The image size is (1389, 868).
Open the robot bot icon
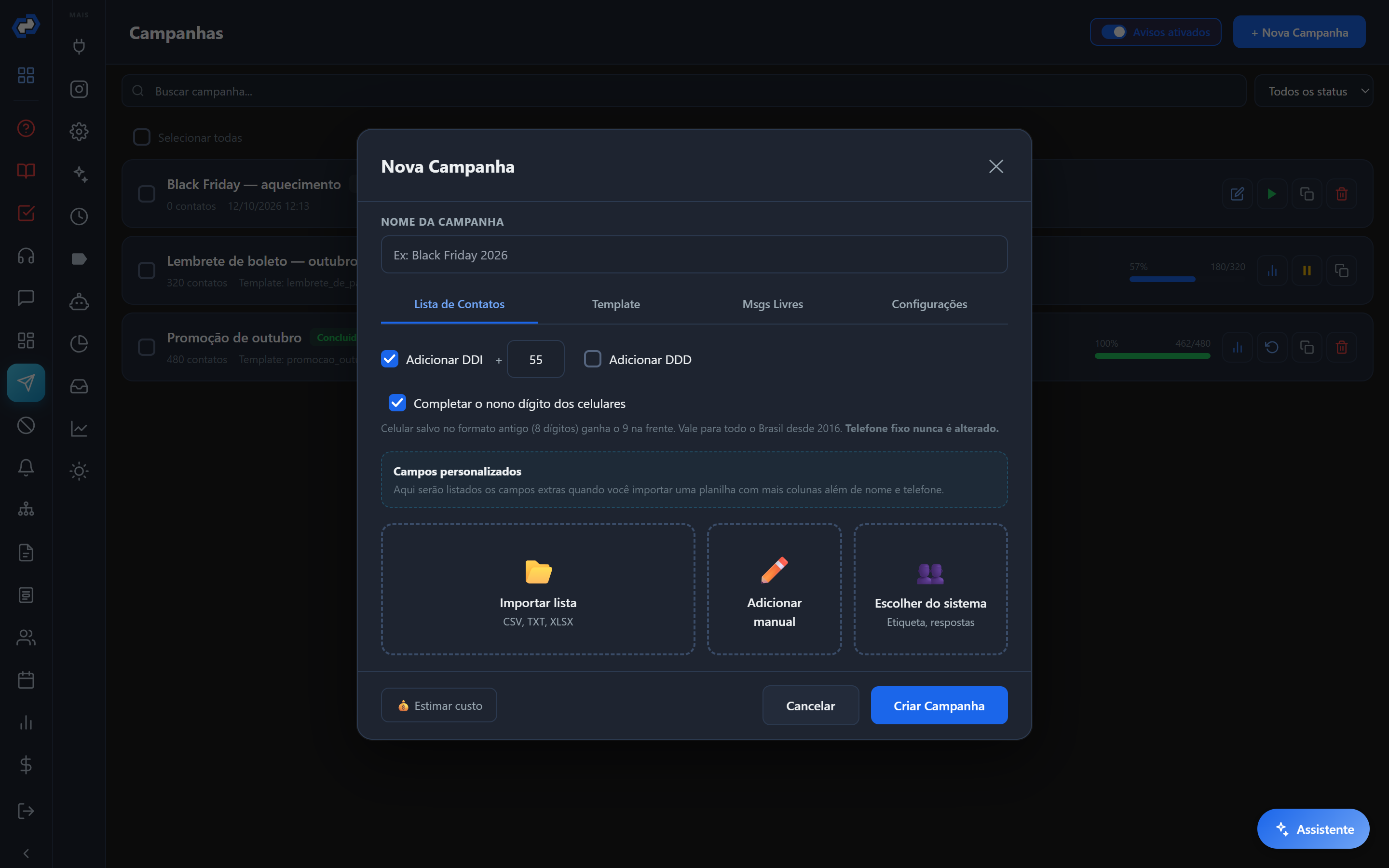[x=79, y=301]
